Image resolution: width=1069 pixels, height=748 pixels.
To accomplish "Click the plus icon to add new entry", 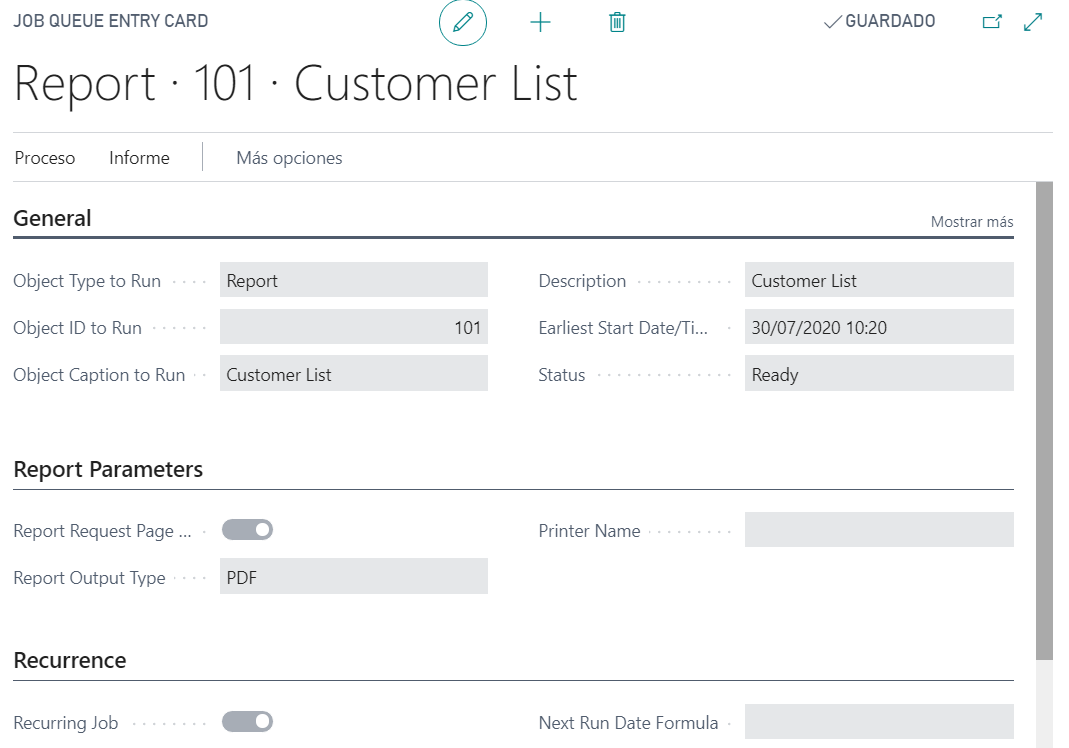I will [x=540, y=22].
